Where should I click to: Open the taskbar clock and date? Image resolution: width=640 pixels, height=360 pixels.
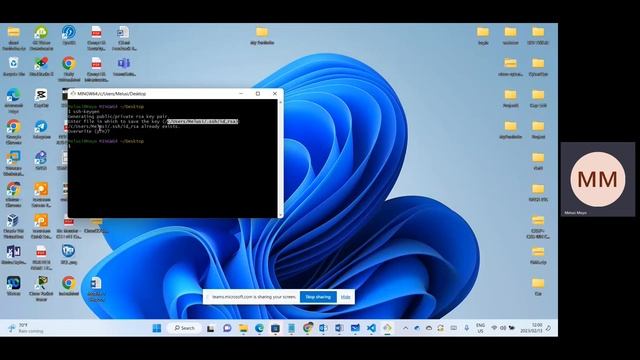click(531, 328)
